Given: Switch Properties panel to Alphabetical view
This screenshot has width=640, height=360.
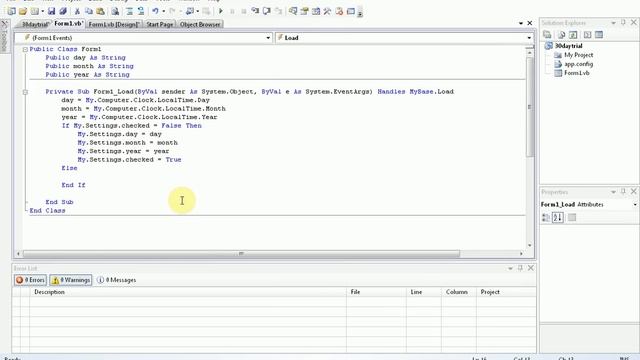Looking at the screenshot, I should [x=558, y=218].
